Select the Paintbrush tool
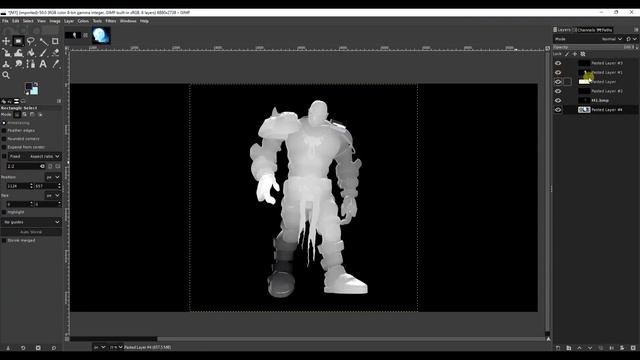The width and height of the screenshot is (640, 360). [x=43, y=53]
